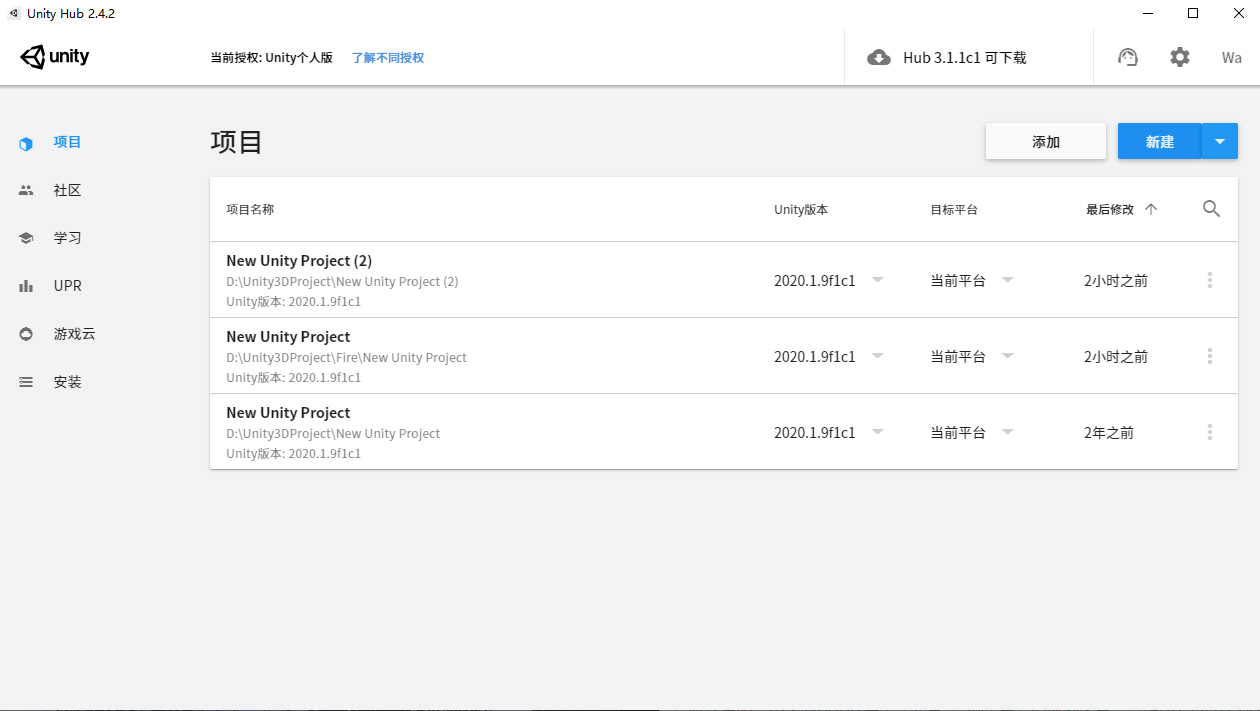Click the Unity logo in header
Screen dimensions: 1260x711
(x=55, y=57)
